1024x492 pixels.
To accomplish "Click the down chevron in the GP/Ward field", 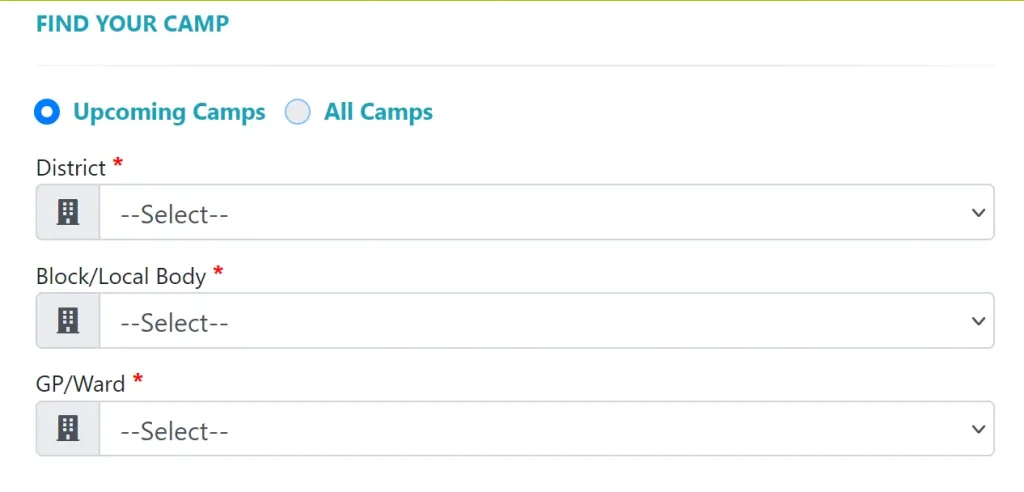I will (978, 429).
